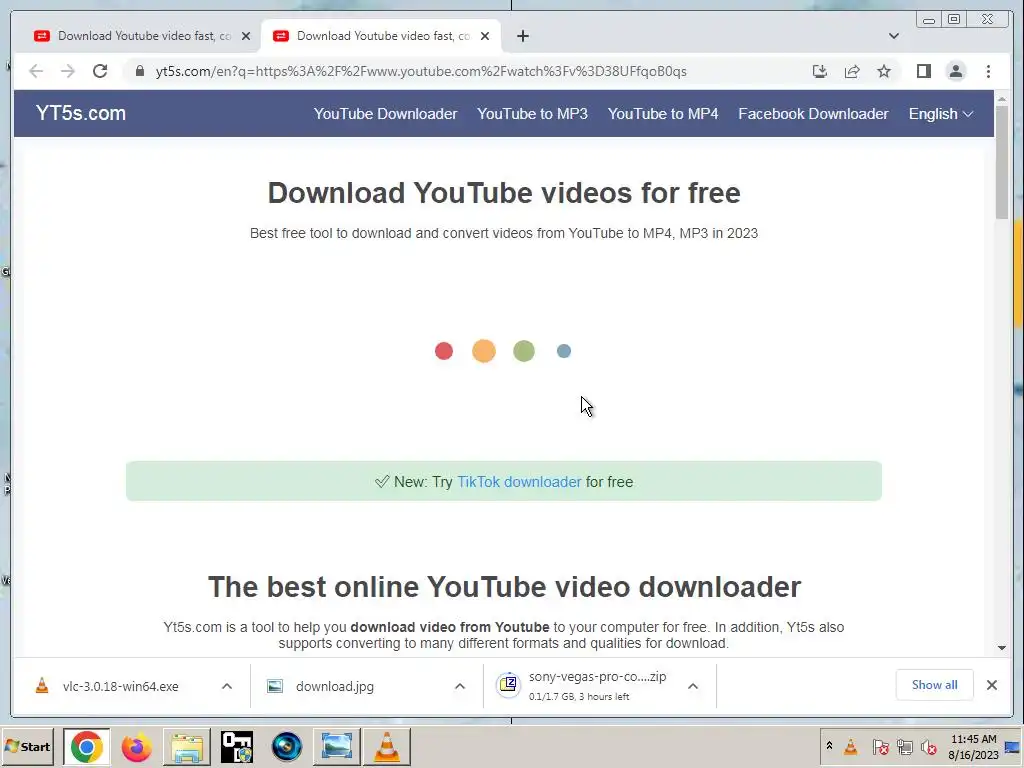Click the Chrome taskbar icon

click(86, 746)
